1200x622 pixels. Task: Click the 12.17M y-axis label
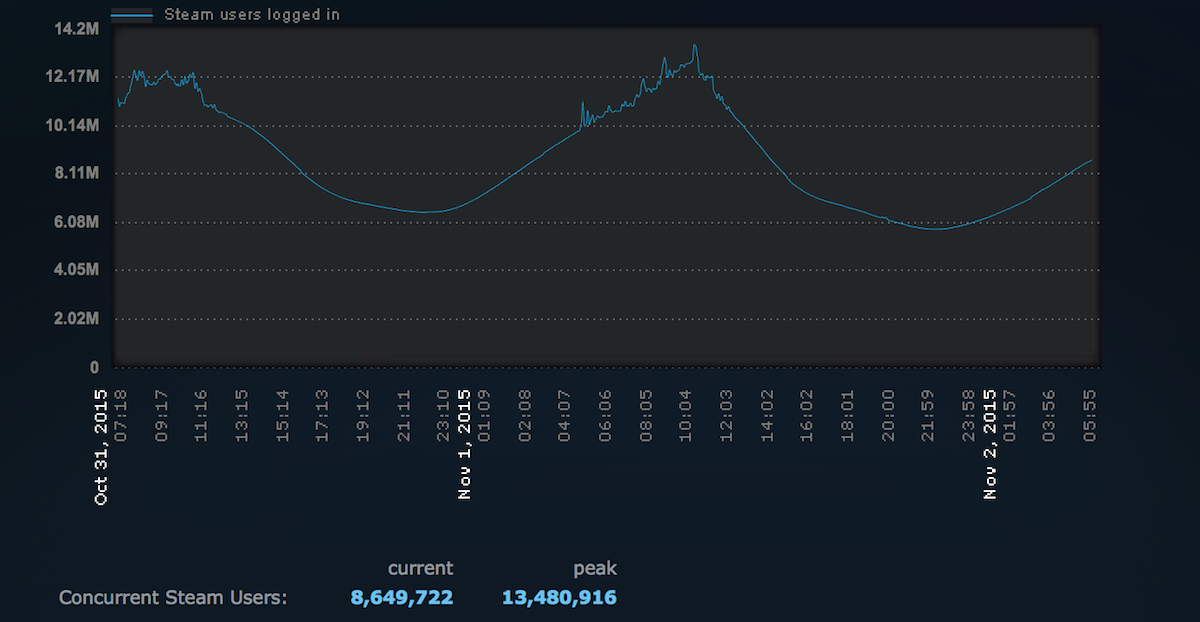click(x=72, y=77)
